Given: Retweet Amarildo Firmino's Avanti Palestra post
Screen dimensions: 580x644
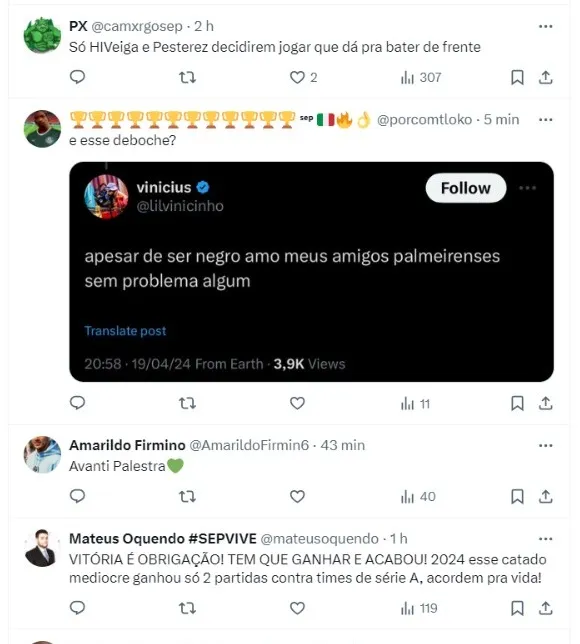Looking at the screenshot, I should [187, 497].
